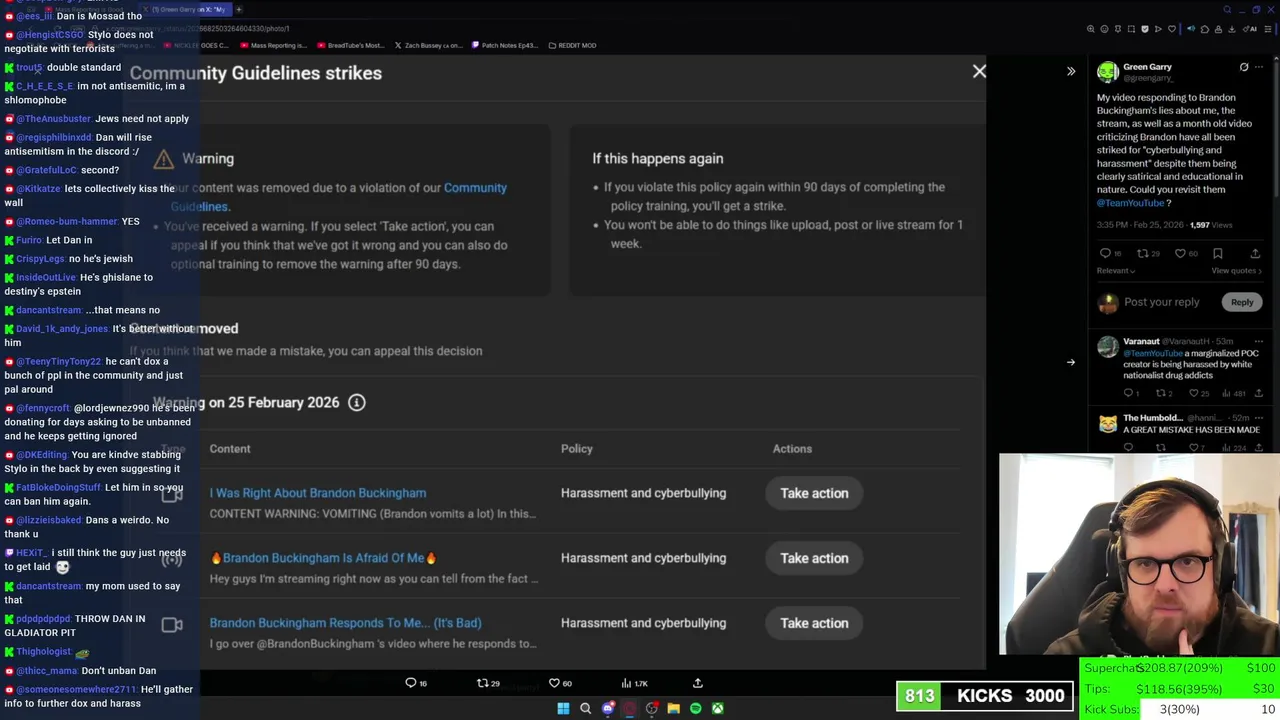Screen dimensions: 1280x720
Task: Reply to Green Garry's tweet via comment icon
Action: tap(1105, 254)
